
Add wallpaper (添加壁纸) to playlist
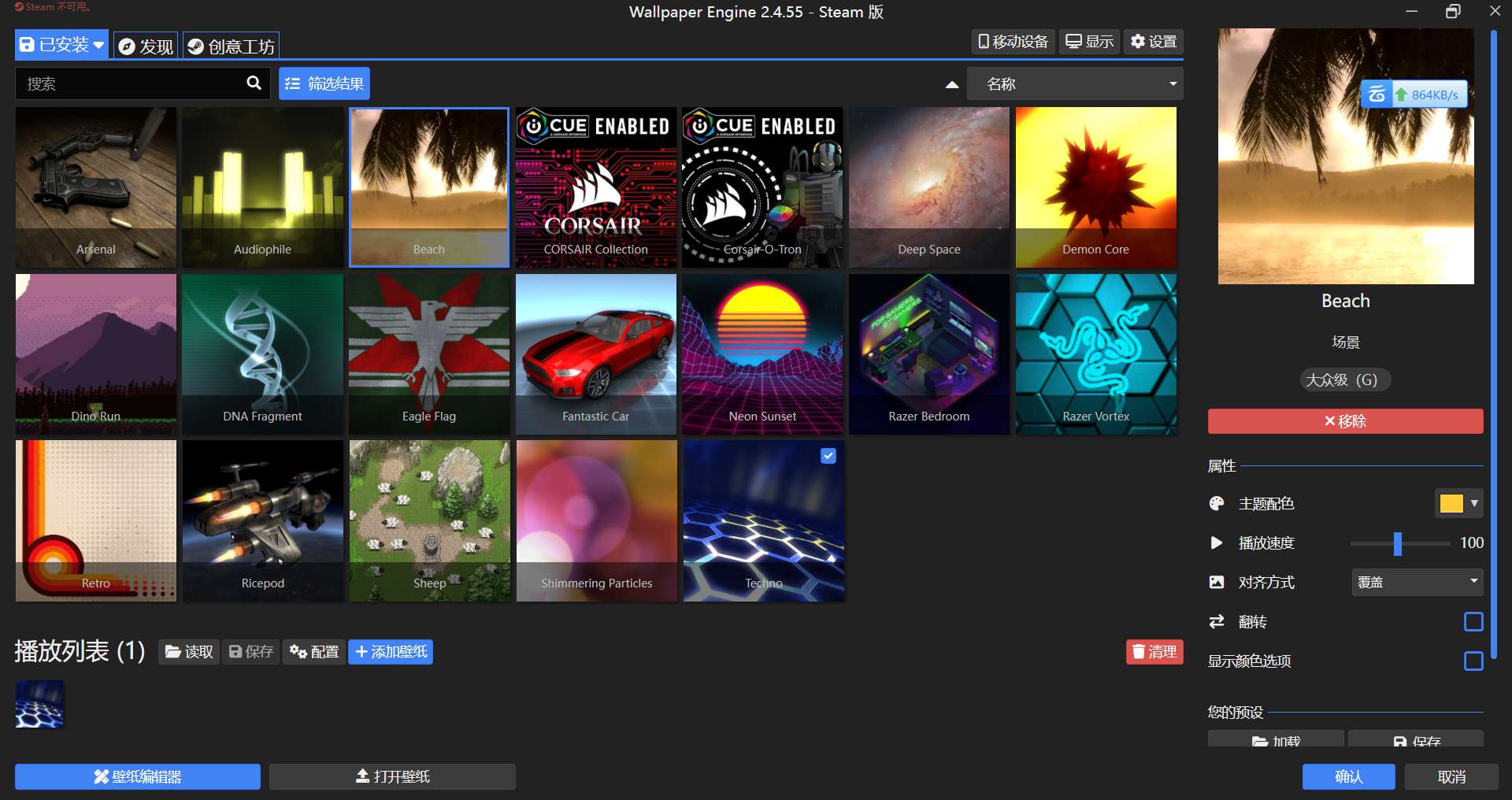pos(391,652)
